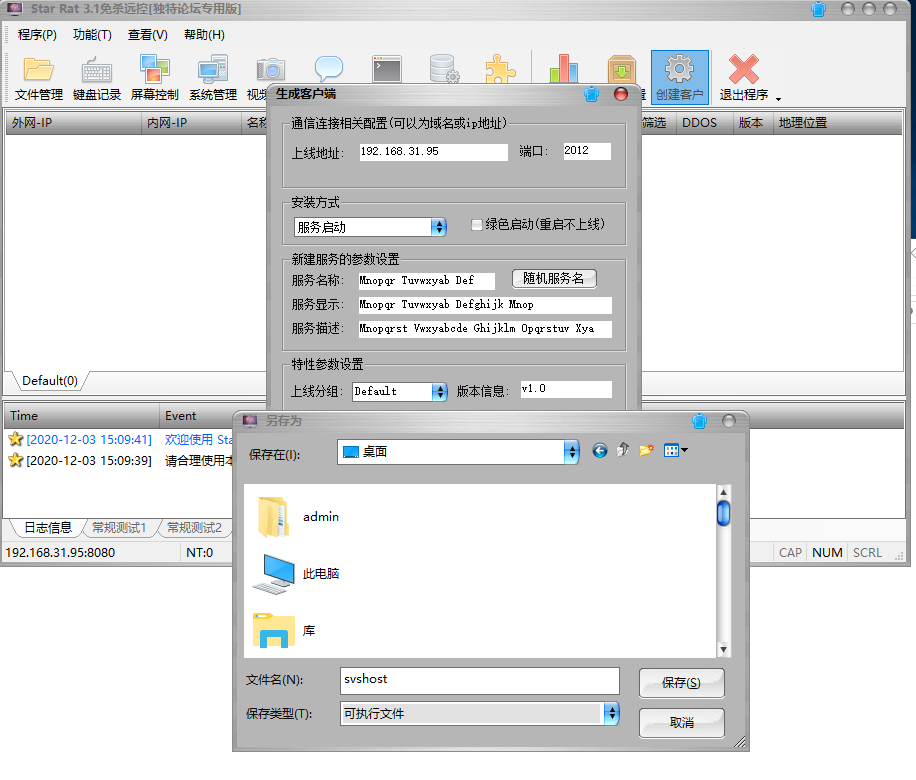
Task: Click the 文件名 input with svshost
Action: pos(480,680)
